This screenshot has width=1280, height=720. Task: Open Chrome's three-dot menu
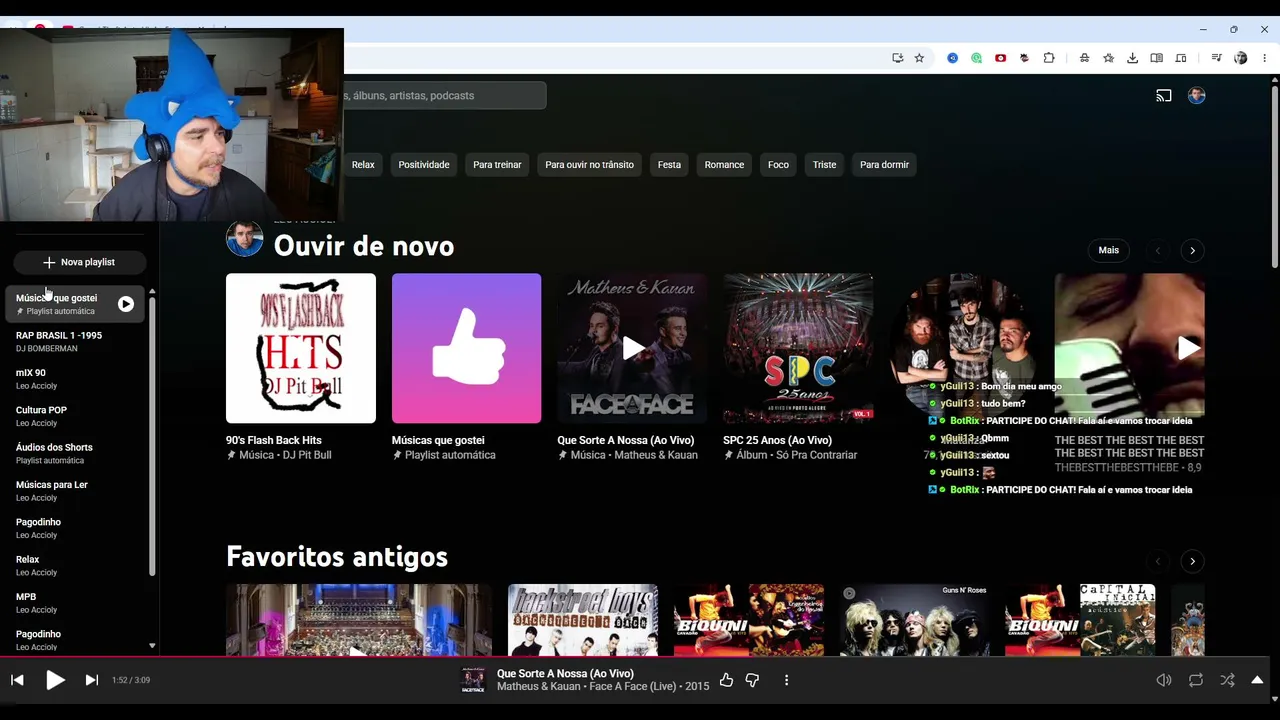pyautogui.click(x=1265, y=58)
